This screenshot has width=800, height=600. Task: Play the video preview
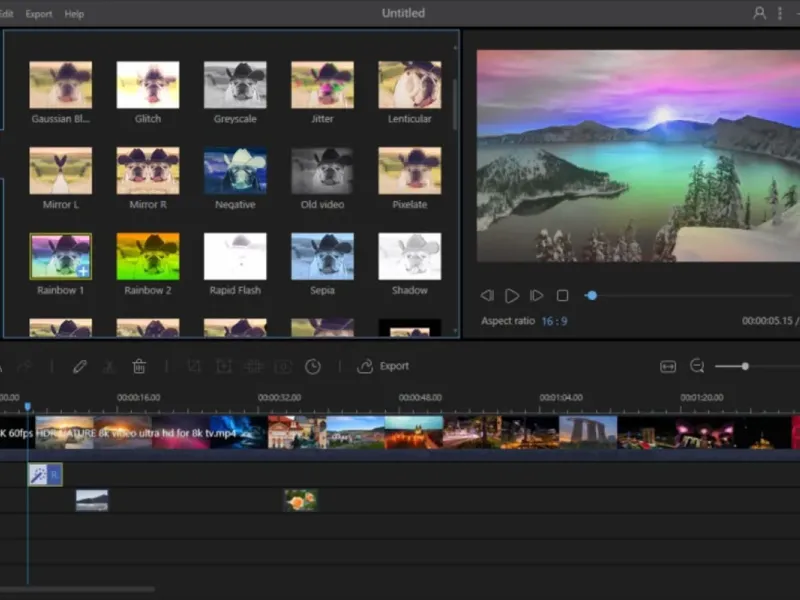click(512, 296)
